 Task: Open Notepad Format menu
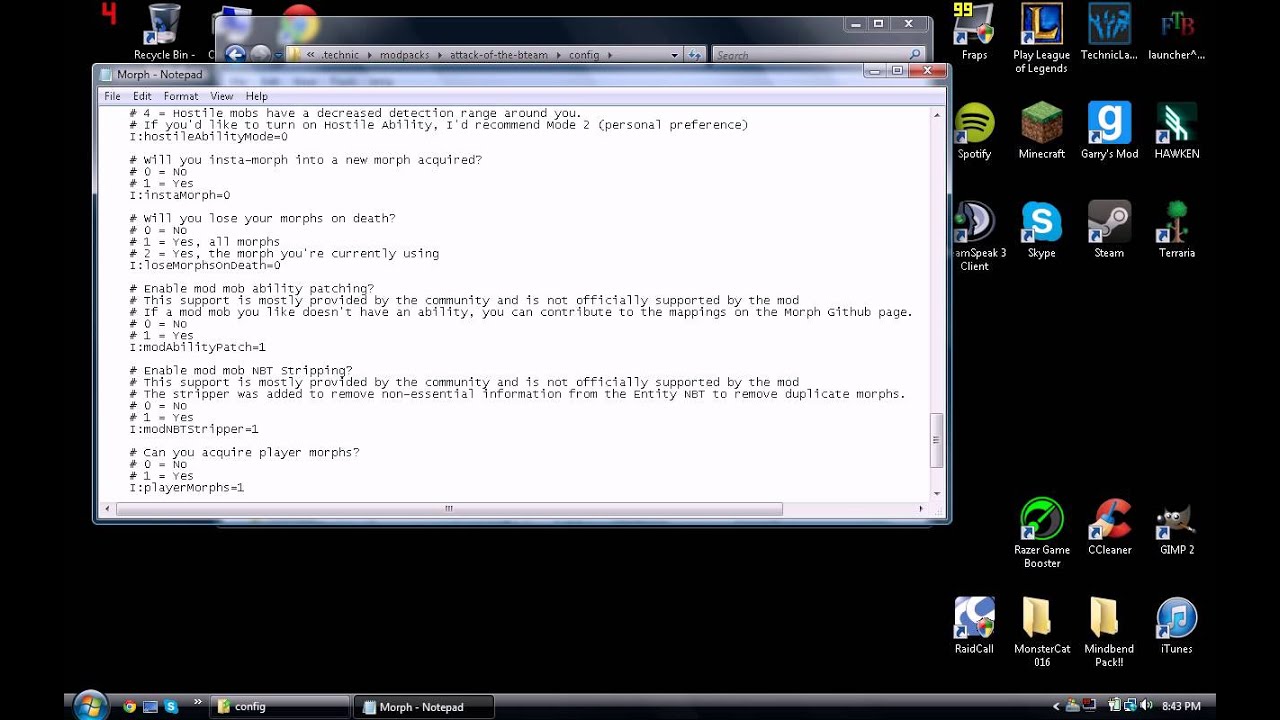click(181, 96)
